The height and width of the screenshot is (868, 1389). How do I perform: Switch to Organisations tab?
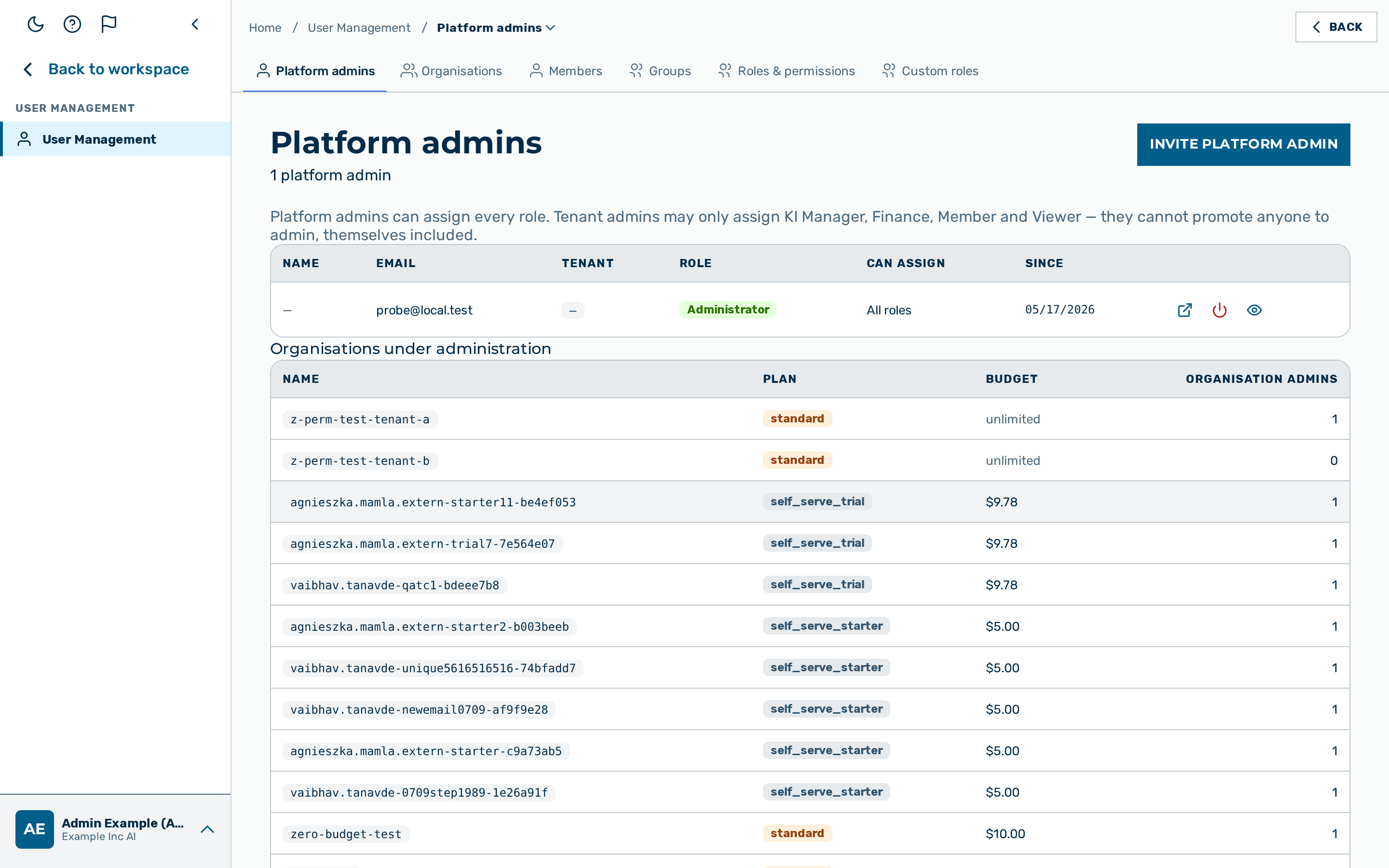tap(451, 70)
